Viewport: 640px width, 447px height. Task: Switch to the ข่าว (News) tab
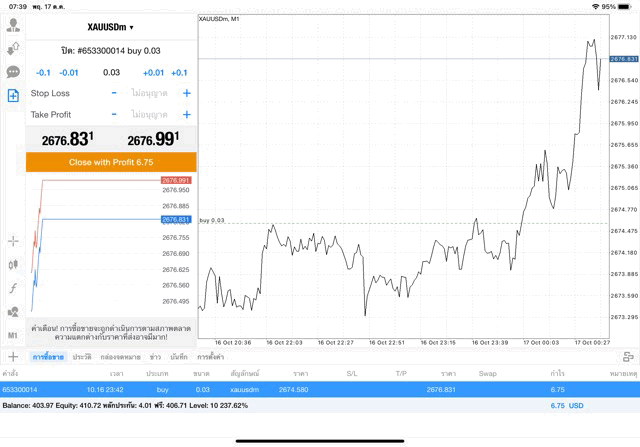(156, 356)
